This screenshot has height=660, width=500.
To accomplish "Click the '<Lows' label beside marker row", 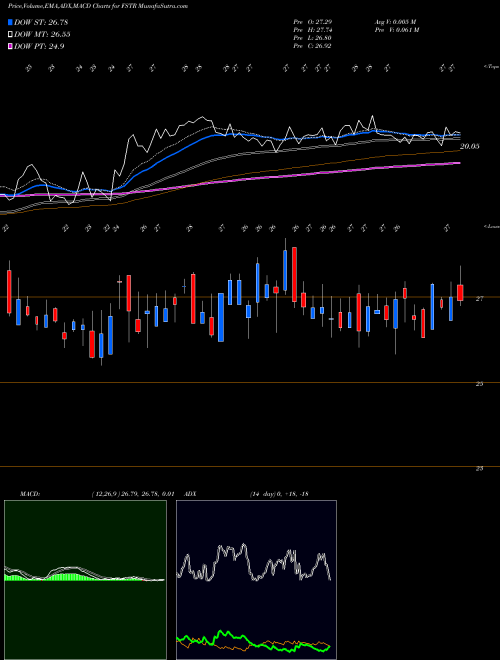I will click(x=491, y=226).
